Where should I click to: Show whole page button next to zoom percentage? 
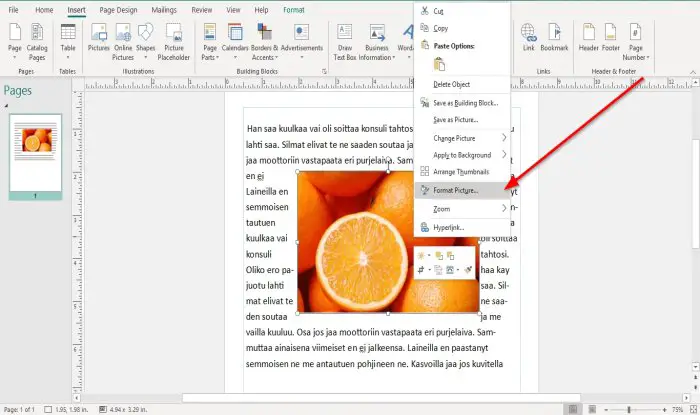tap(693, 409)
